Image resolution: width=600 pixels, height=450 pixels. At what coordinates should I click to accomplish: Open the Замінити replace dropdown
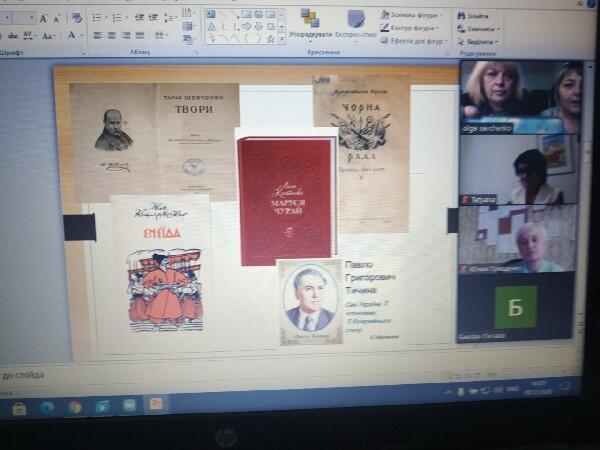click(479, 29)
